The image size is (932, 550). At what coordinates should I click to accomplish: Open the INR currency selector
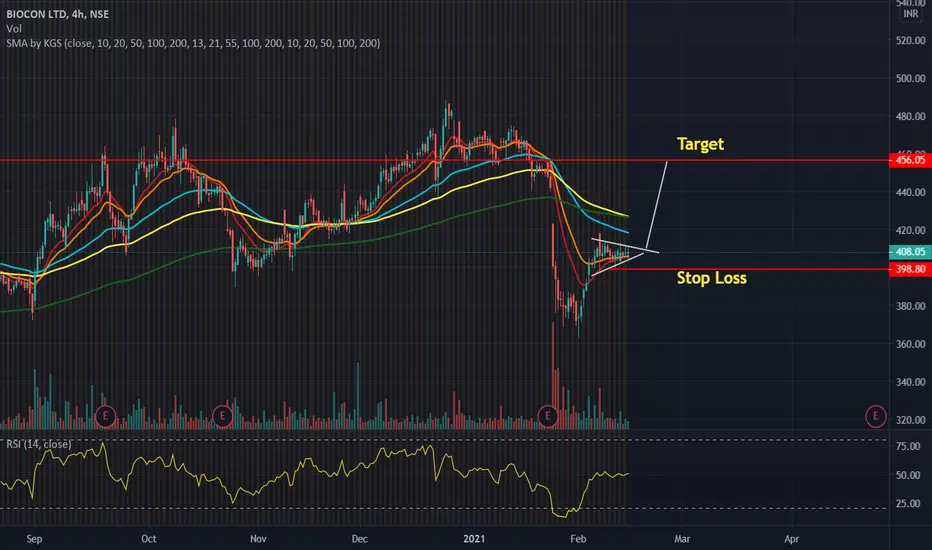911,14
